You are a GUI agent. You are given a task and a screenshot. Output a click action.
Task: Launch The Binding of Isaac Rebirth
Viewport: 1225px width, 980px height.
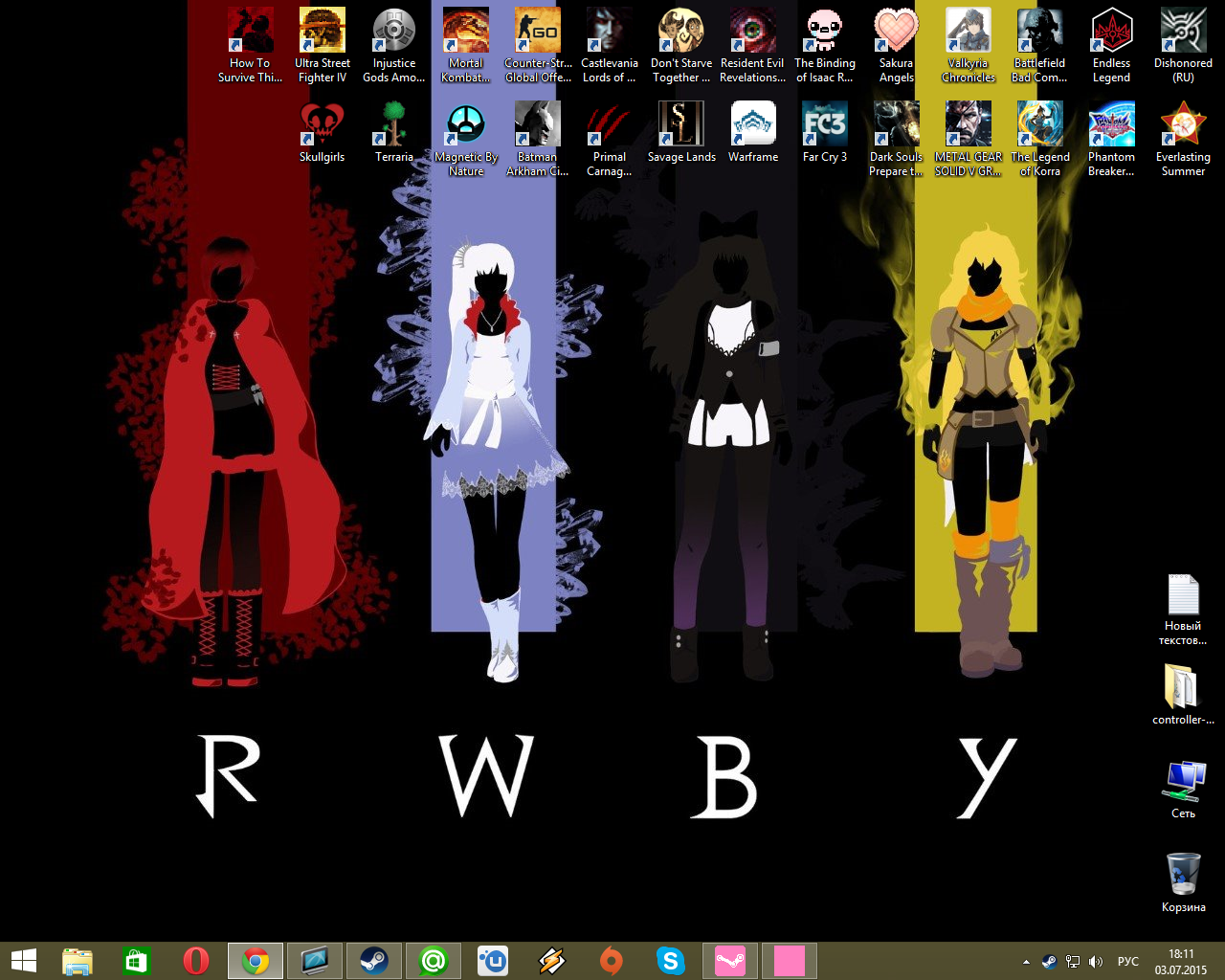[x=825, y=46]
